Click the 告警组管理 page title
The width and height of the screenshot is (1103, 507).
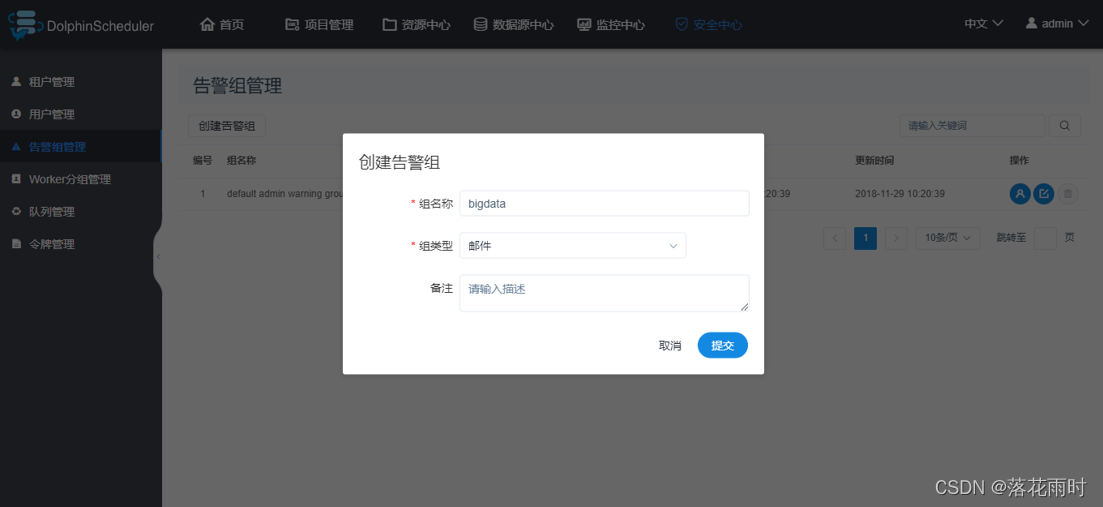[237, 86]
